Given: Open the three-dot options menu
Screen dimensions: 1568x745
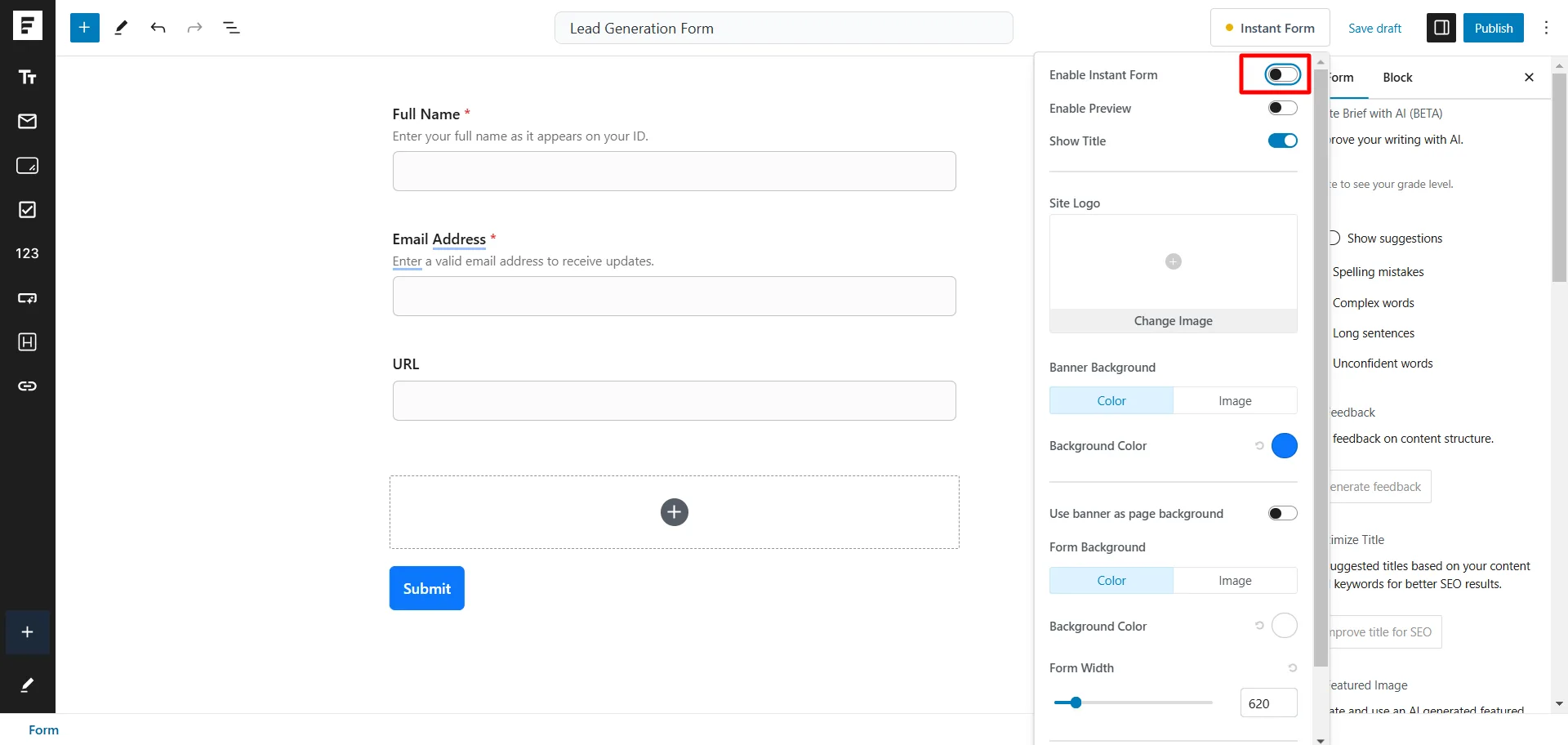Looking at the screenshot, I should tap(1545, 27).
